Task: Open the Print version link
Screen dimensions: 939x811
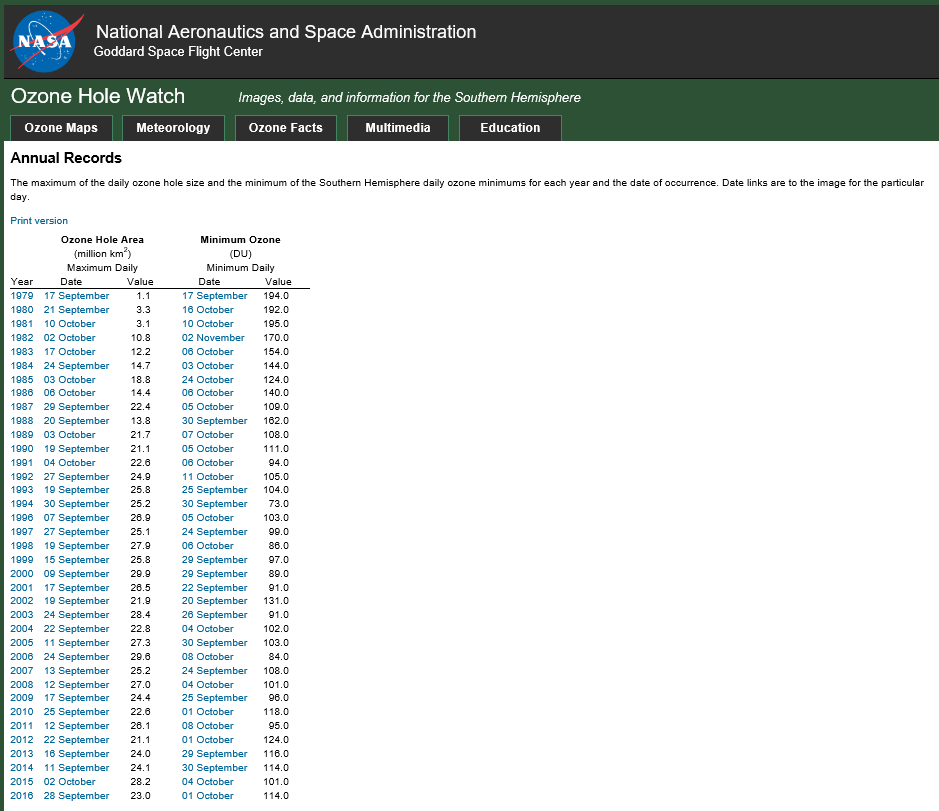Action: pos(39,220)
